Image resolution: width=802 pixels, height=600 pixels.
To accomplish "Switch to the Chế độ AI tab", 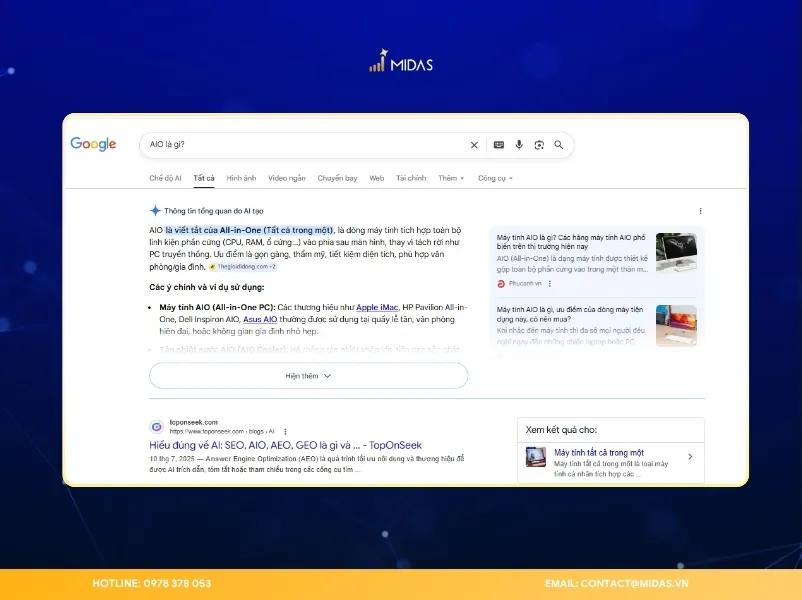I will pos(165,178).
